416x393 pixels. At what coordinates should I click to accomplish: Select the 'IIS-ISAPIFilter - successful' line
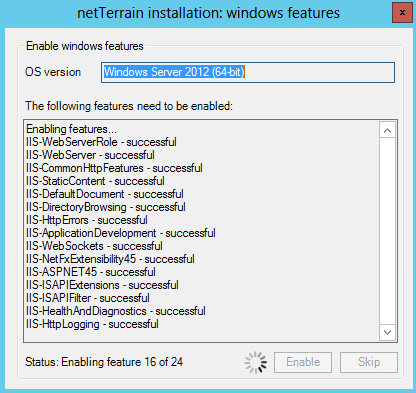point(88,298)
